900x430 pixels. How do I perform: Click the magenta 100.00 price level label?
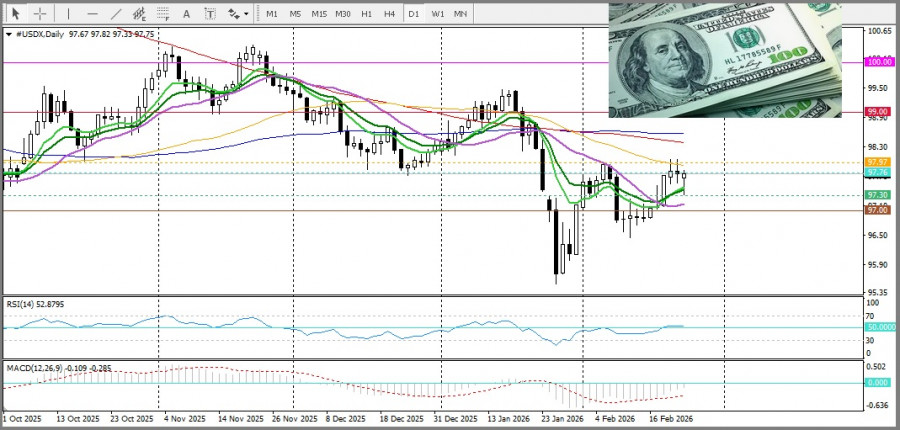879,62
